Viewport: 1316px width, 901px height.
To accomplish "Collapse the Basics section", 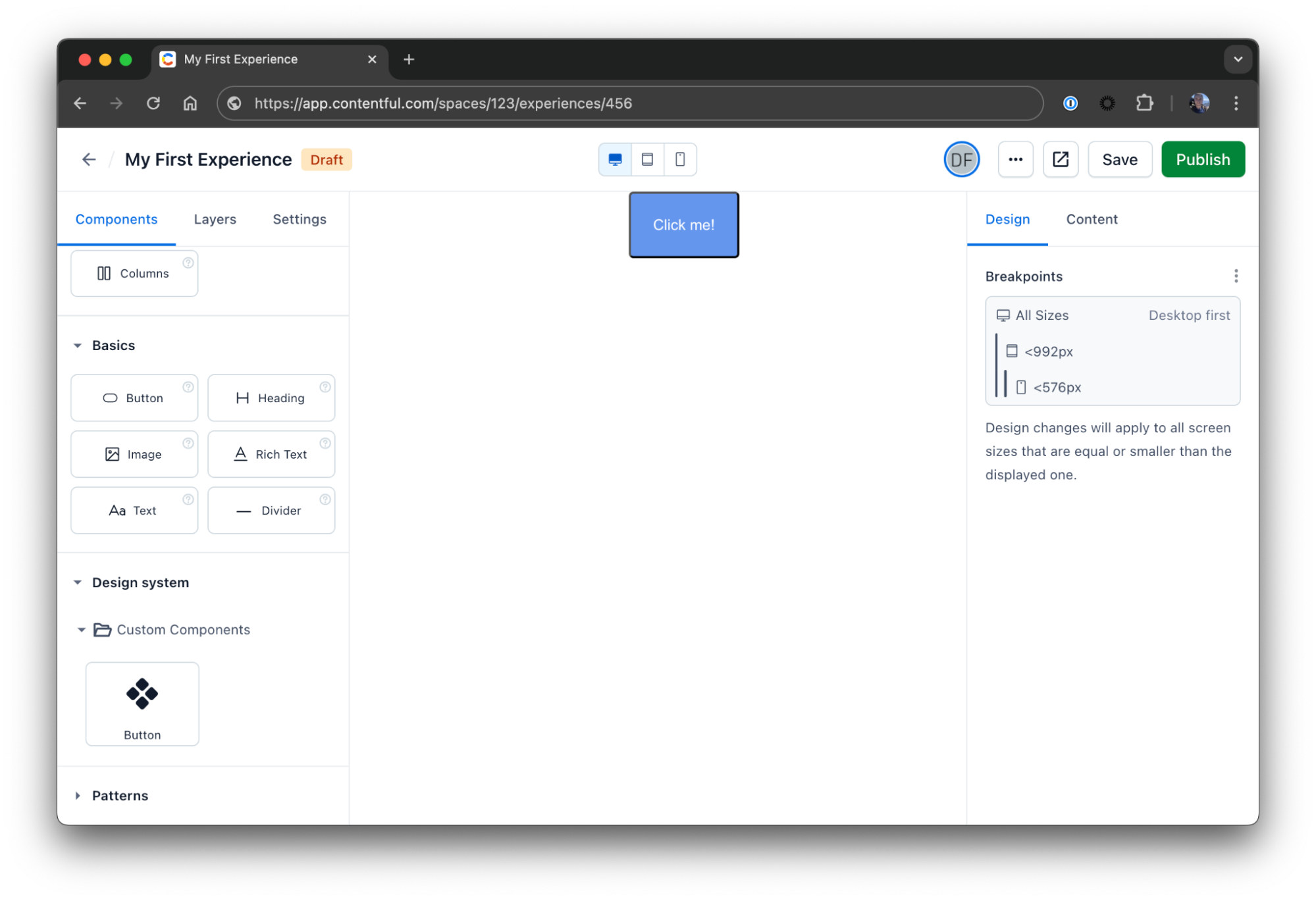I will [x=79, y=345].
